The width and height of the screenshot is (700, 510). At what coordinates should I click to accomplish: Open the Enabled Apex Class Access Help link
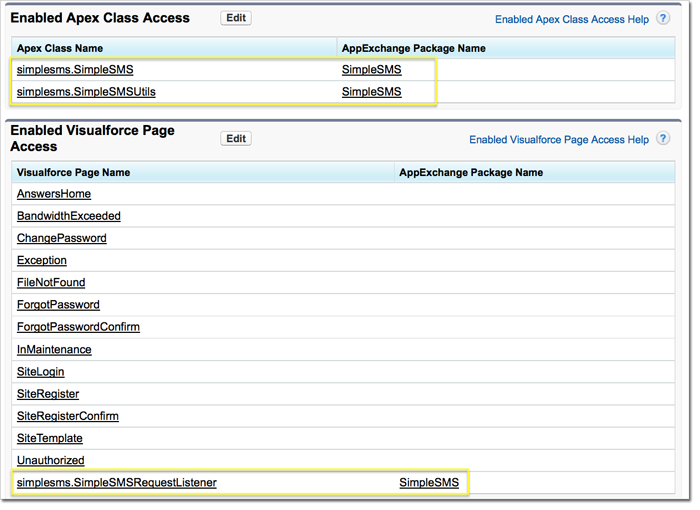tap(572, 20)
